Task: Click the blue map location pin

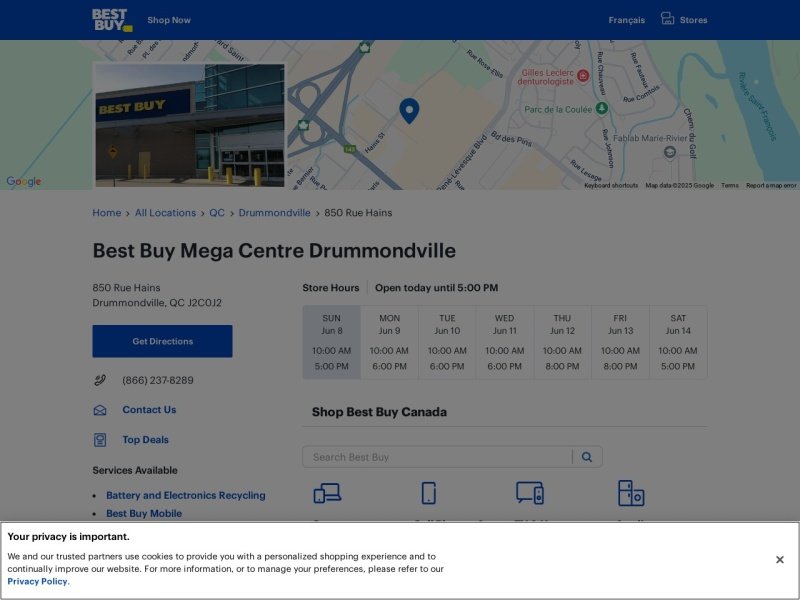Action: (x=409, y=111)
